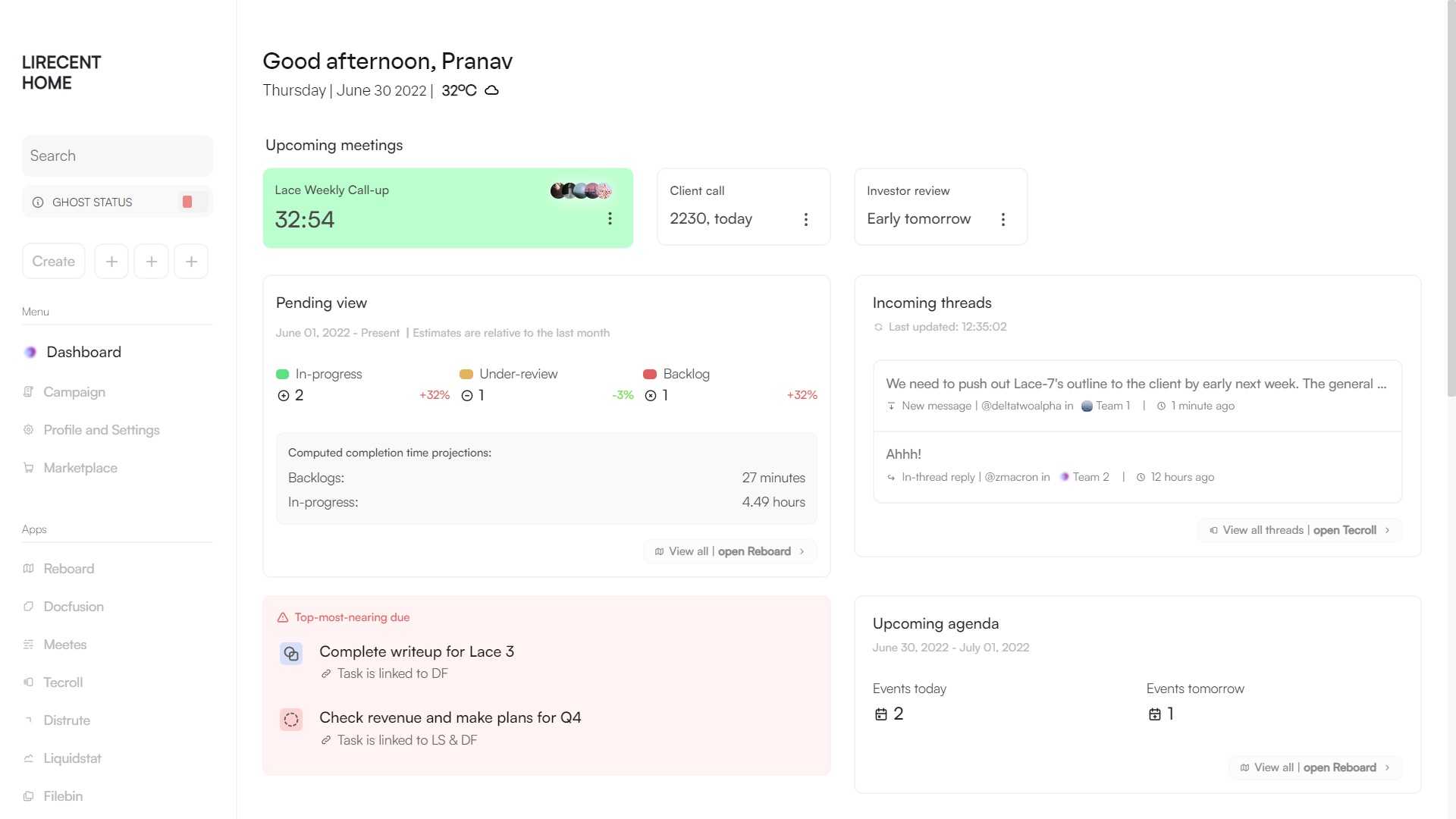The height and width of the screenshot is (819, 1456).
Task: Click the Events tomorrow calendar icon
Action: tap(1154, 714)
